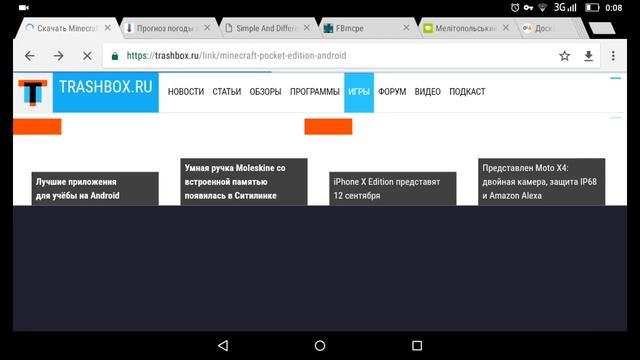Click the Trashbox T logo
This screenshot has height=360, width=640.
click(x=33, y=92)
